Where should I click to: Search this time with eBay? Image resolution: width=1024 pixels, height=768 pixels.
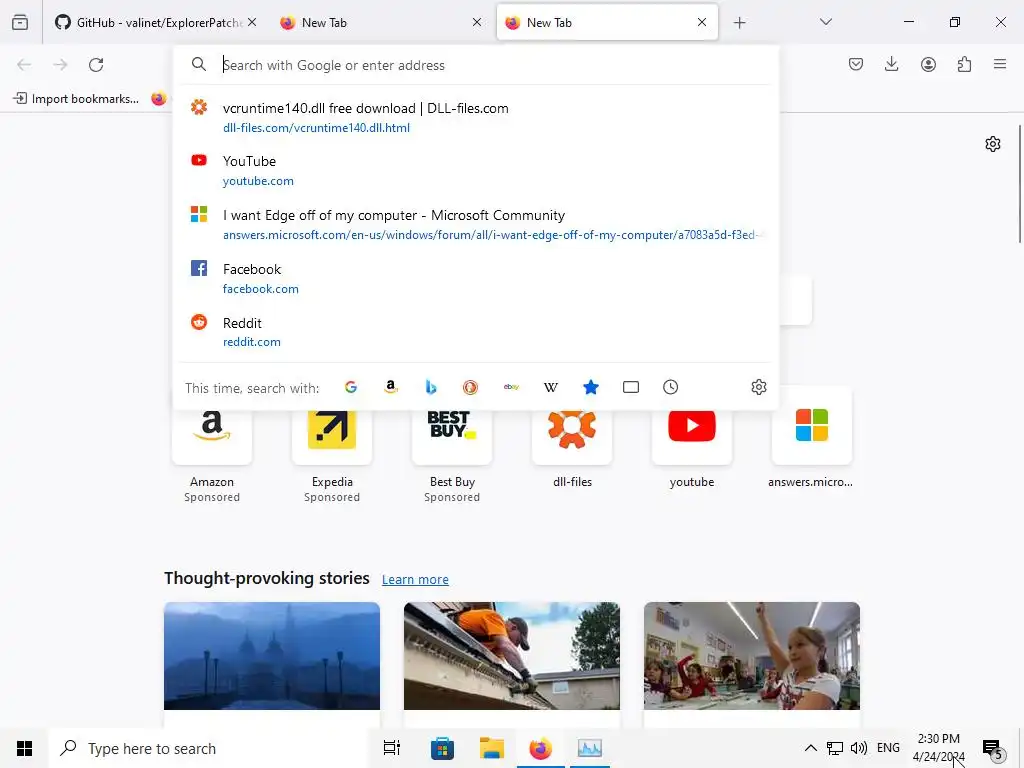[x=511, y=387]
